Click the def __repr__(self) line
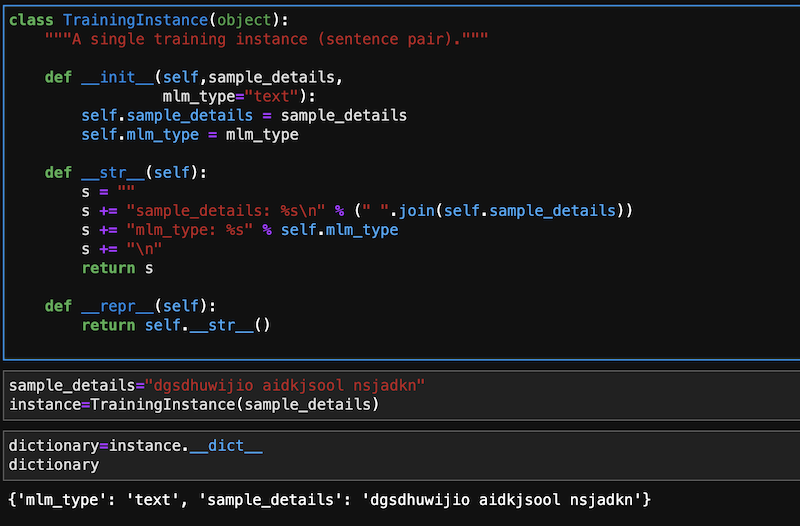The width and height of the screenshot is (800, 526). pyautogui.click(x=131, y=306)
